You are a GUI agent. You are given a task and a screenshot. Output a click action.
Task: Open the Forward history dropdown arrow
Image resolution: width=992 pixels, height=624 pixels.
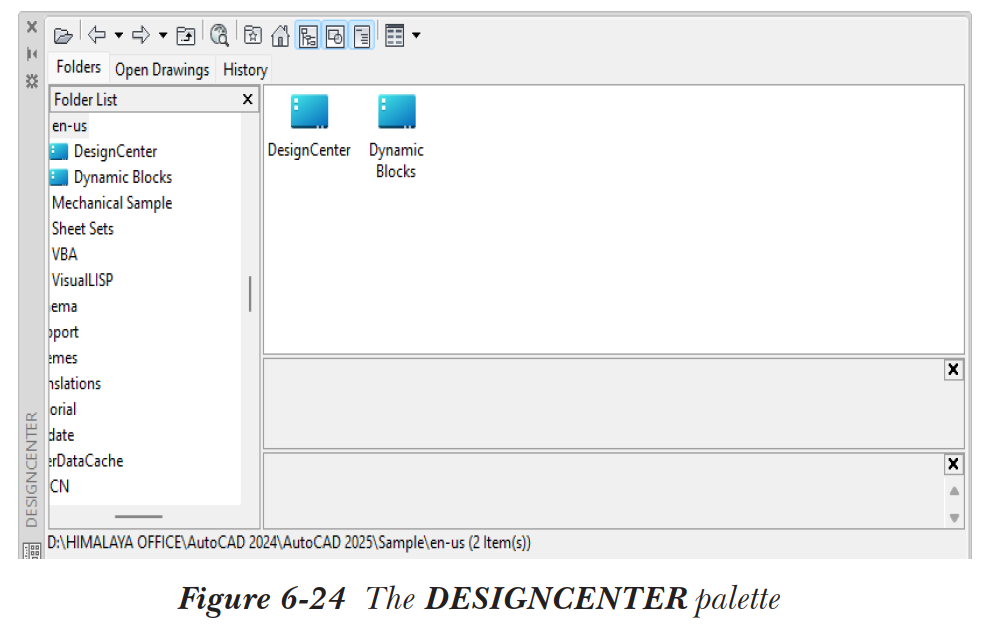click(x=163, y=35)
